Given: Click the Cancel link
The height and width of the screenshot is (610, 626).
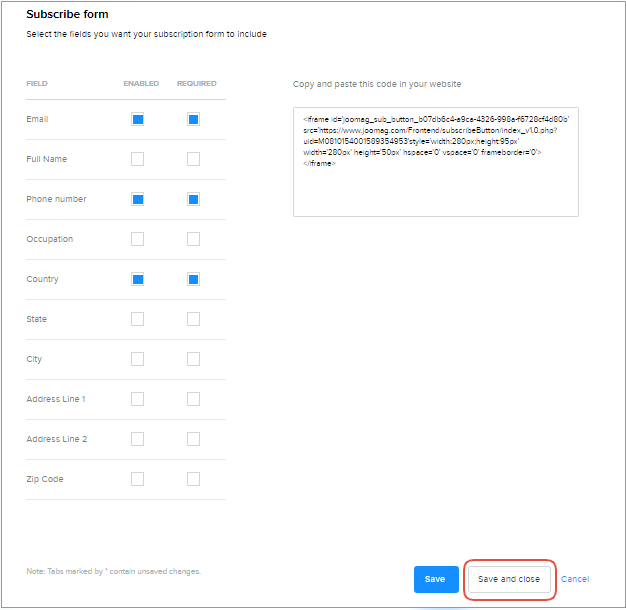Looking at the screenshot, I should [x=575, y=579].
